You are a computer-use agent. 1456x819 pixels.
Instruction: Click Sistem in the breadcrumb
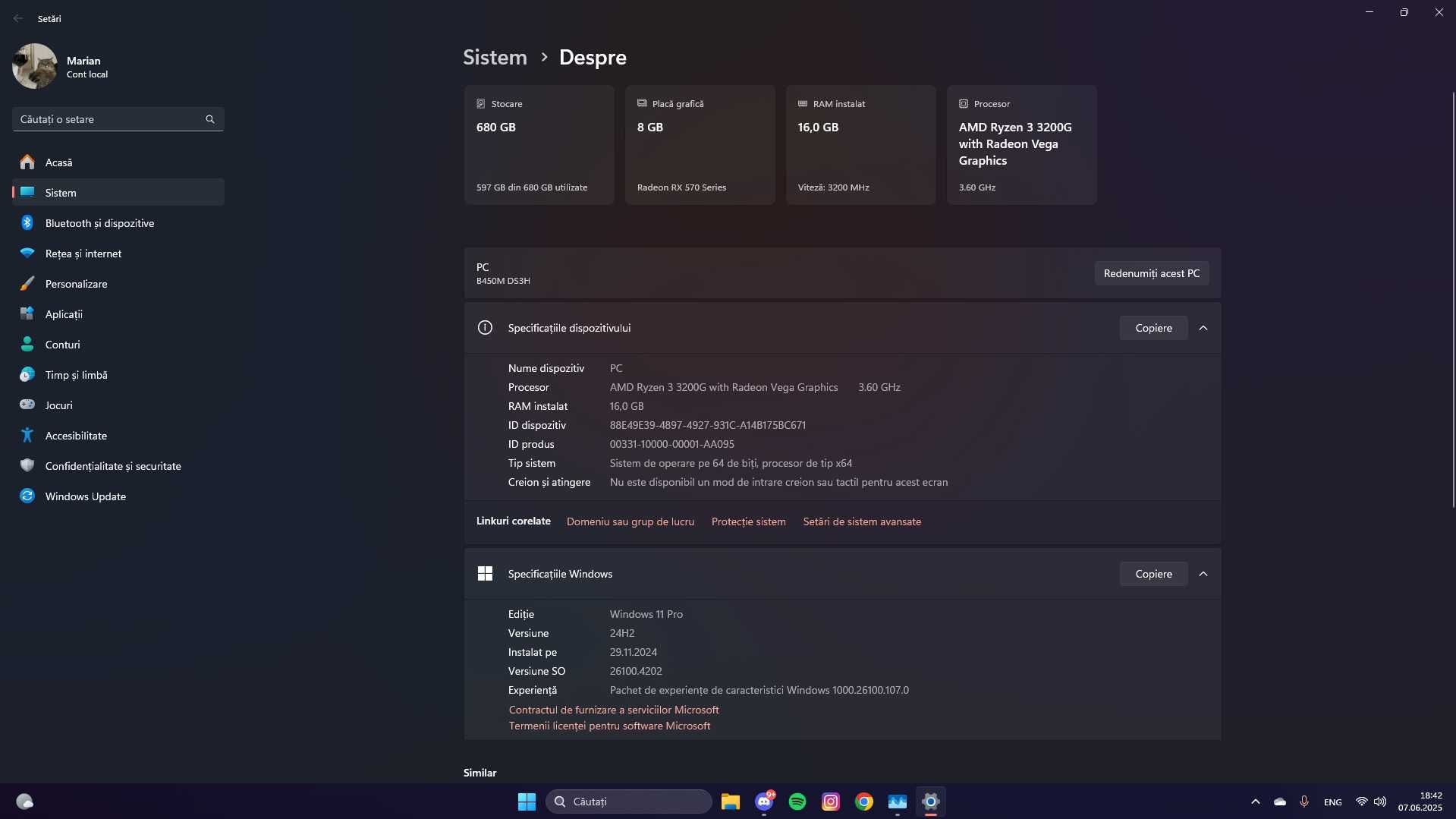(495, 57)
